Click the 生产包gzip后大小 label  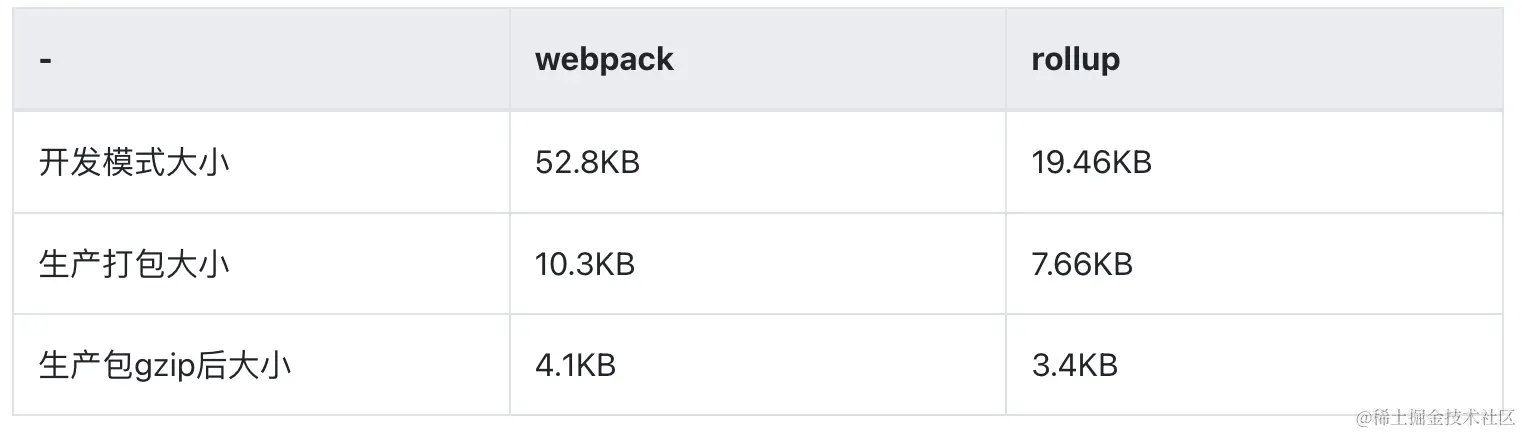click(x=165, y=366)
